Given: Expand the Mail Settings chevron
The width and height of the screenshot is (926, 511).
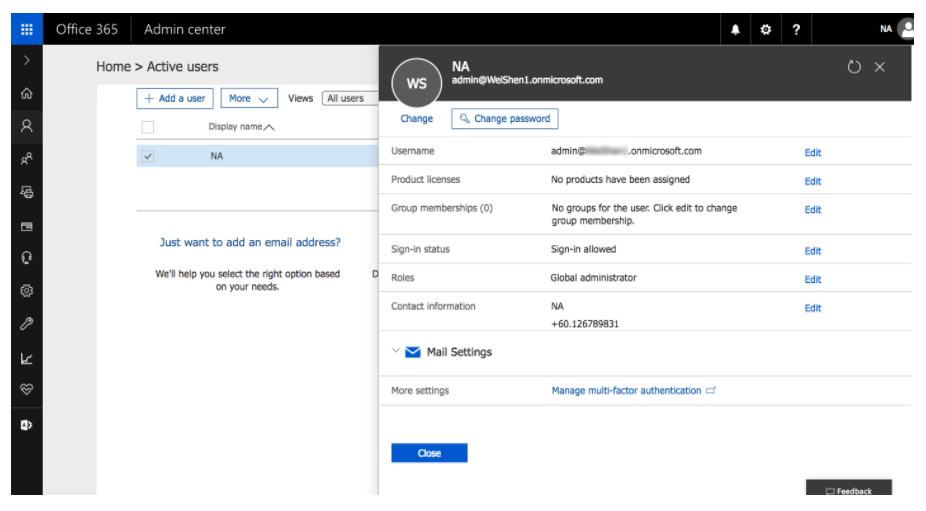Looking at the screenshot, I should [396, 351].
